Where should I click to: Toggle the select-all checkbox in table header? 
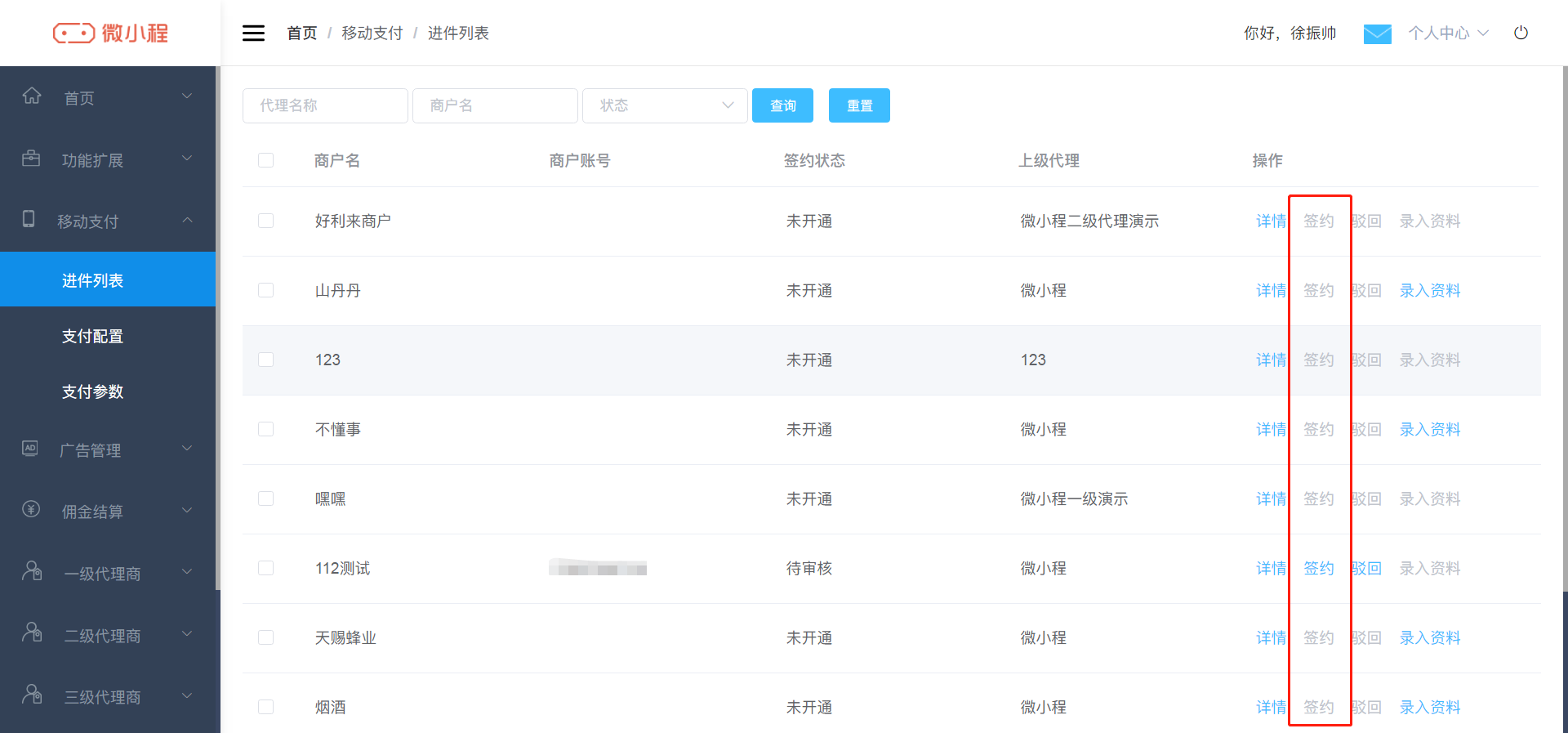pyautogui.click(x=265, y=160)
